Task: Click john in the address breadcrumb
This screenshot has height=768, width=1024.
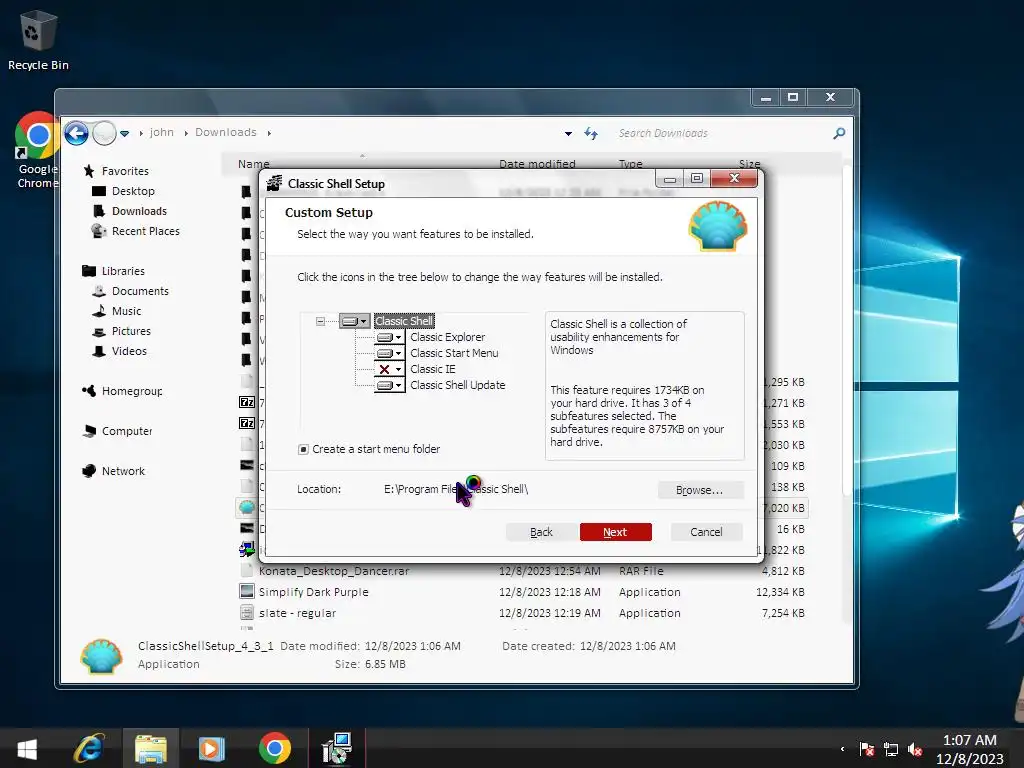Action: [161, 133]
